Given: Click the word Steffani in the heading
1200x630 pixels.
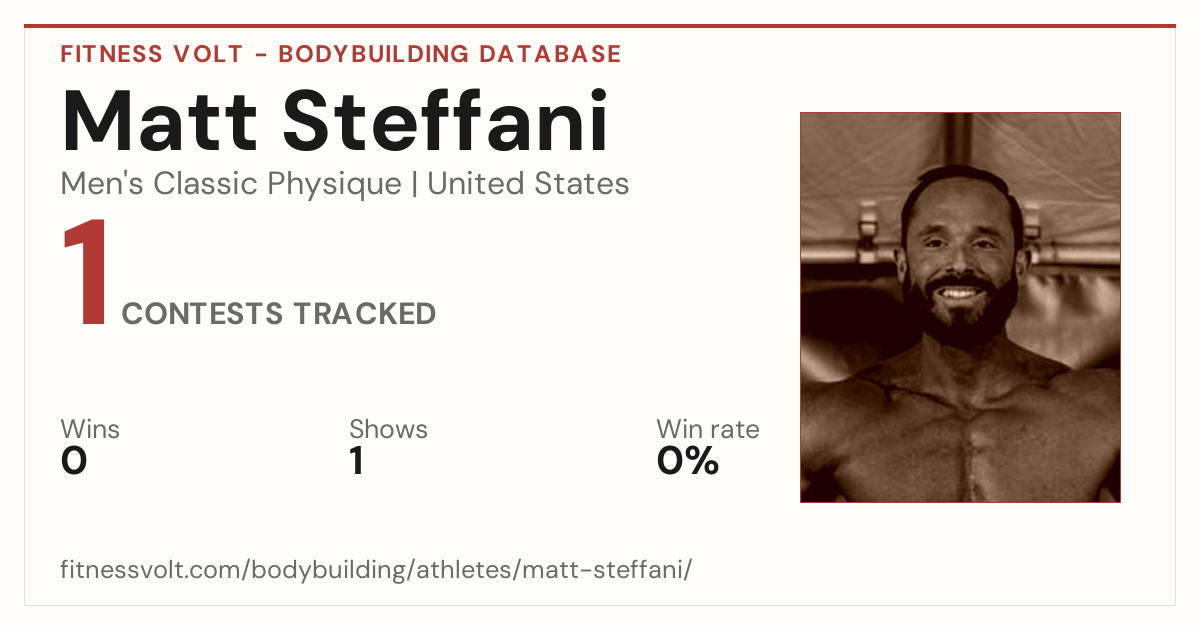Looking at the screenshot, I should 447,123.
